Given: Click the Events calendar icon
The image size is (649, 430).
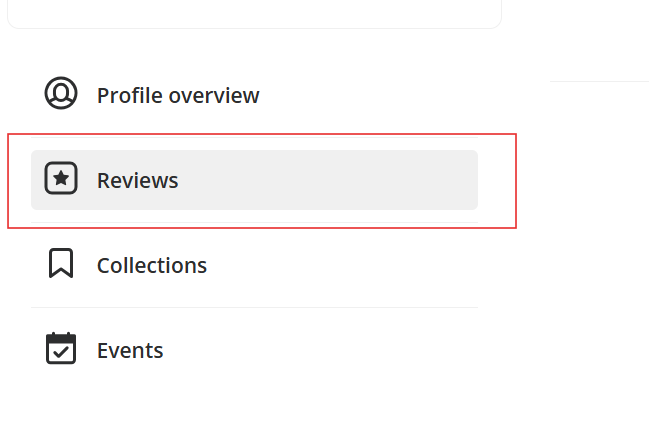Looking at the screenshot, I should [61, 349].
